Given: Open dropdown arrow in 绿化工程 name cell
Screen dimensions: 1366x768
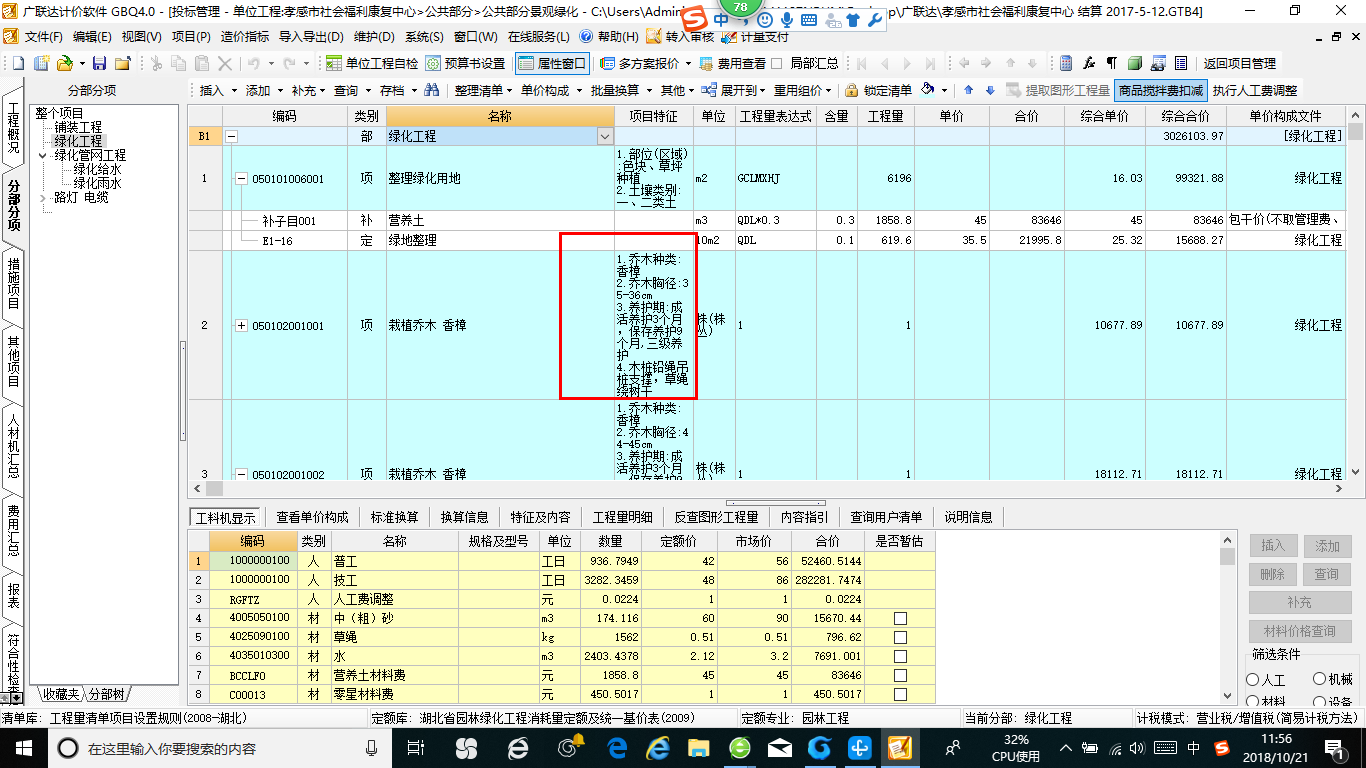Looking at the screenshot, I should [604, 136].
